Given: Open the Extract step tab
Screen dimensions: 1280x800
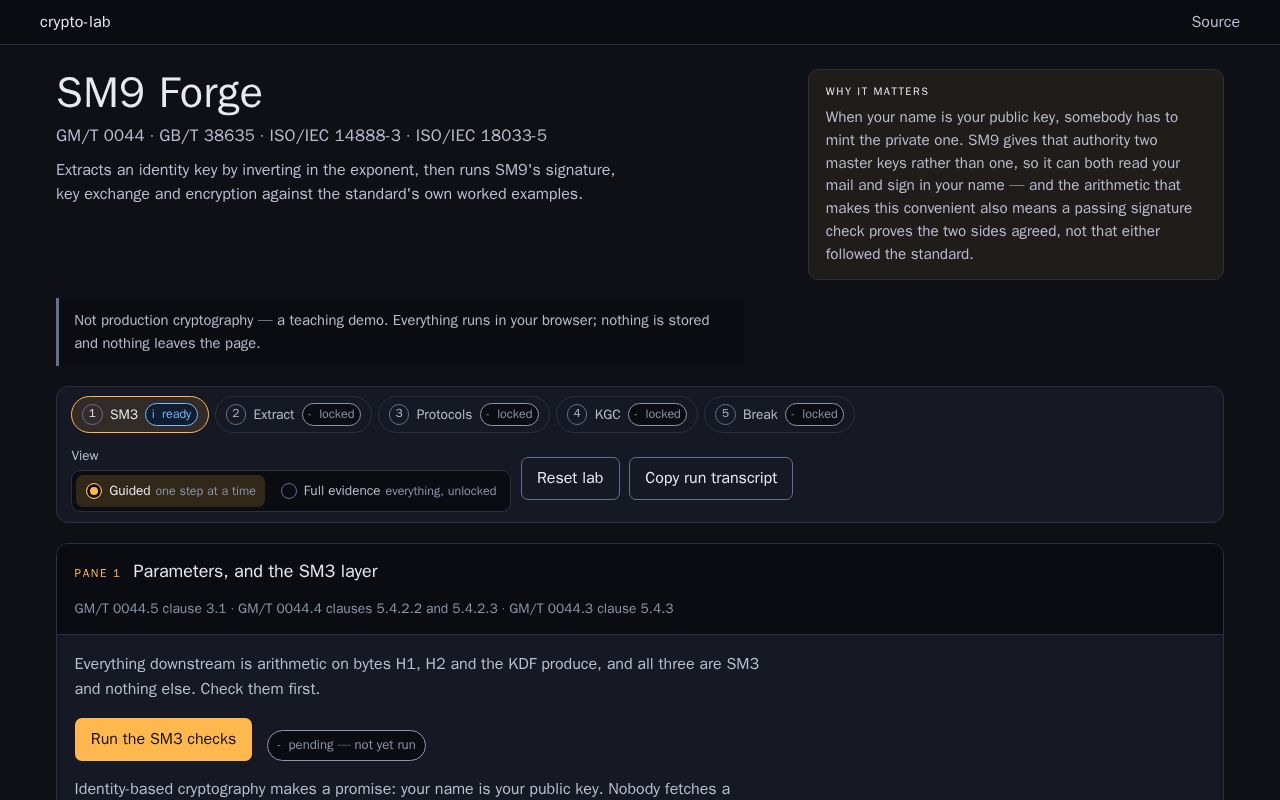Looking at the screenshot, I should click(x=293, y=414).
